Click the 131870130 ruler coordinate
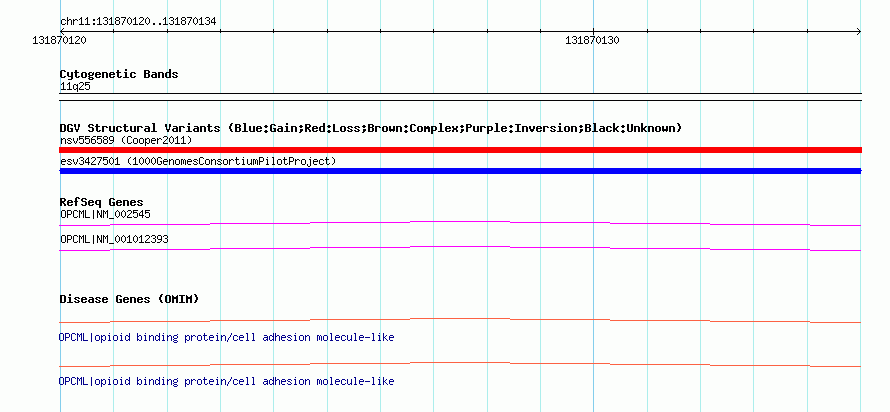This screenshot has width=890, height=412. tap(592, 40)
